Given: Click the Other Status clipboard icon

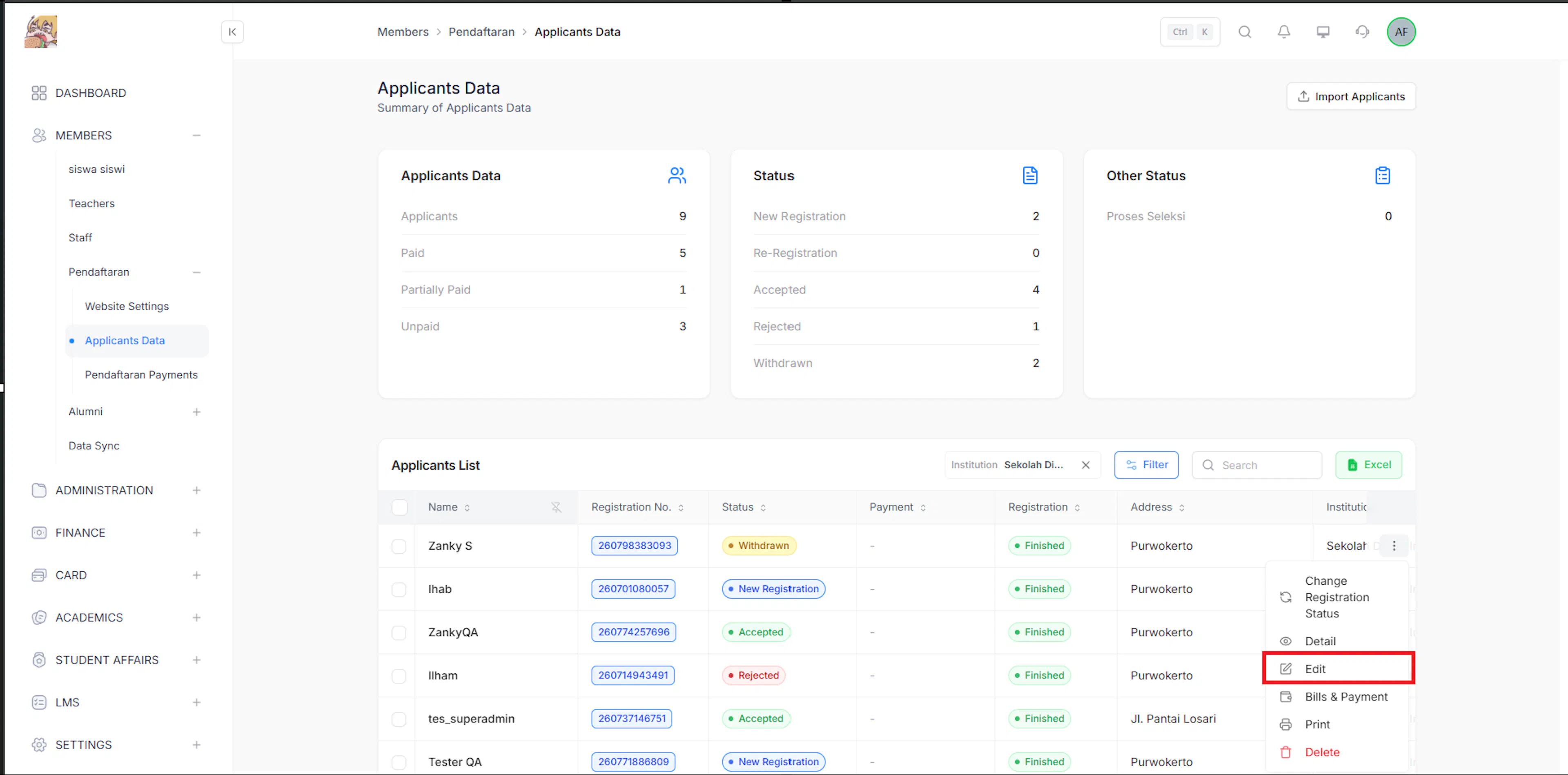Looking at the screenshot, I should click(x=1382, y=175).
